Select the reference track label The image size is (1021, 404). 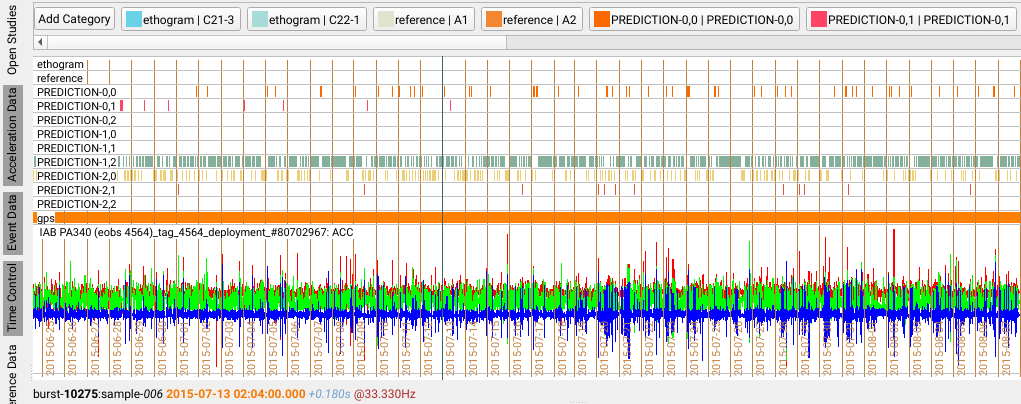pos(60,78)
